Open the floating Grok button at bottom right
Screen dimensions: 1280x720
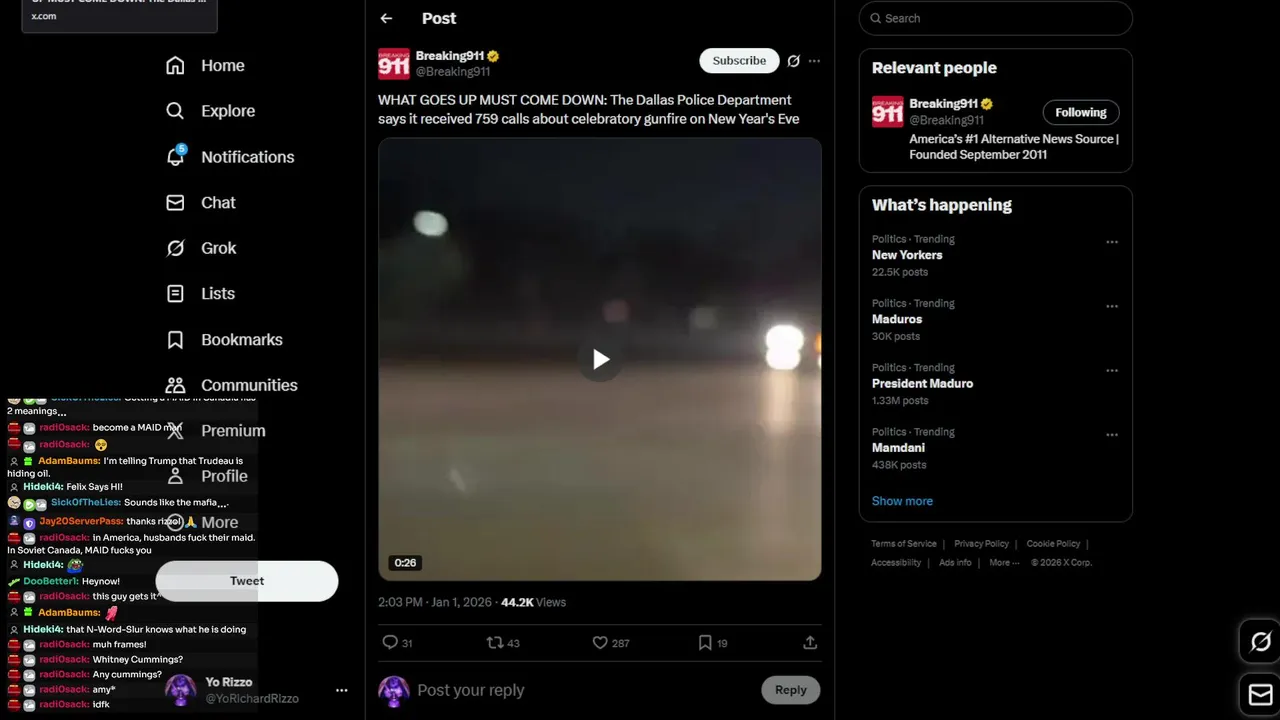1260,642
